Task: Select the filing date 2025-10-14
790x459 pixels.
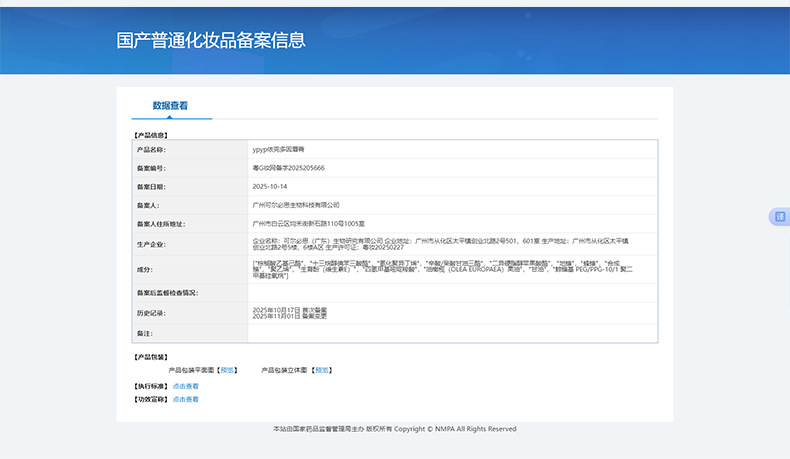Action: tap(270, 186)
